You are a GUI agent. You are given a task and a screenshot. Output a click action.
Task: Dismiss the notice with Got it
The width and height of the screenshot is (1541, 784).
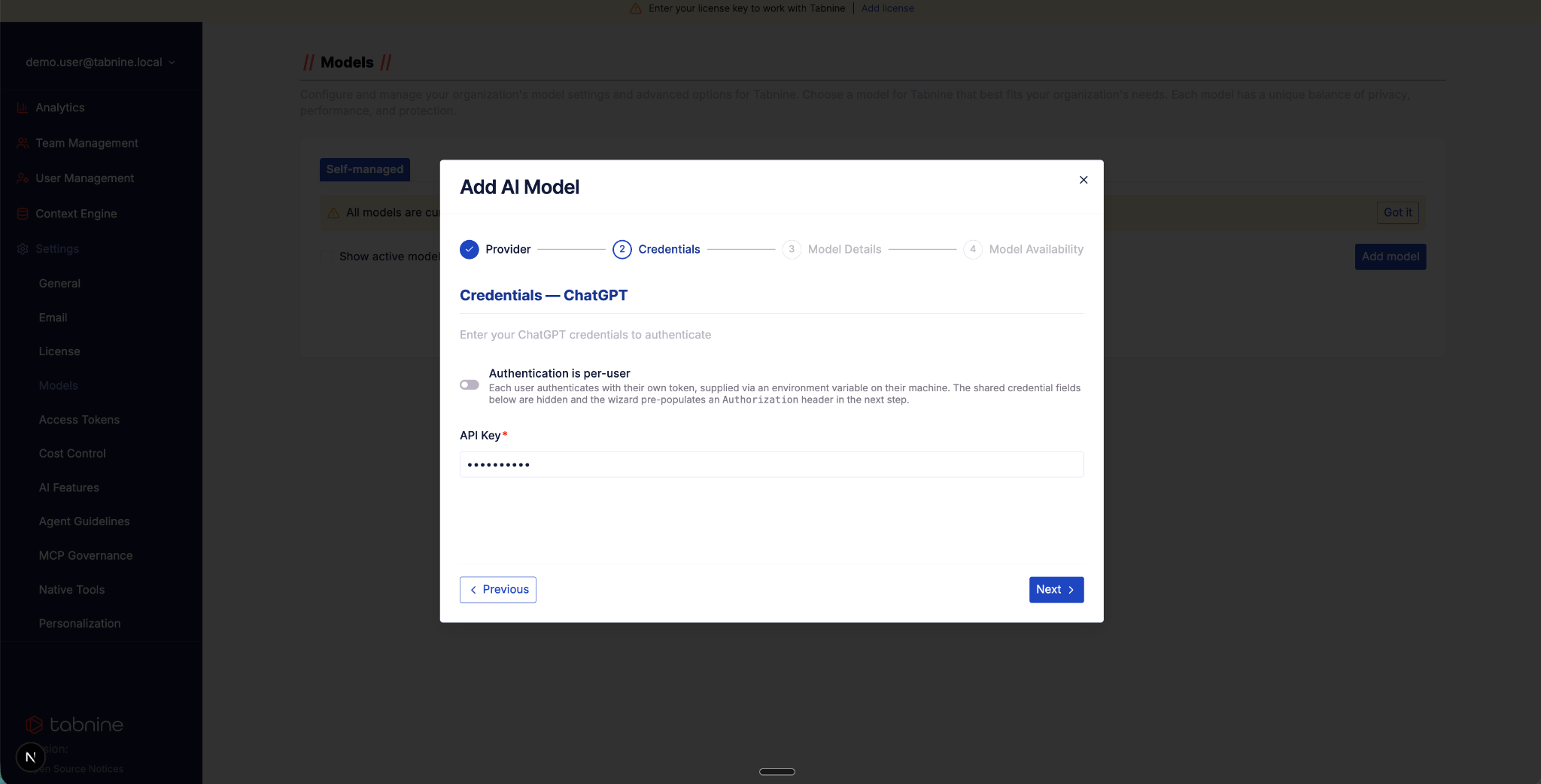click(1397, 213)
